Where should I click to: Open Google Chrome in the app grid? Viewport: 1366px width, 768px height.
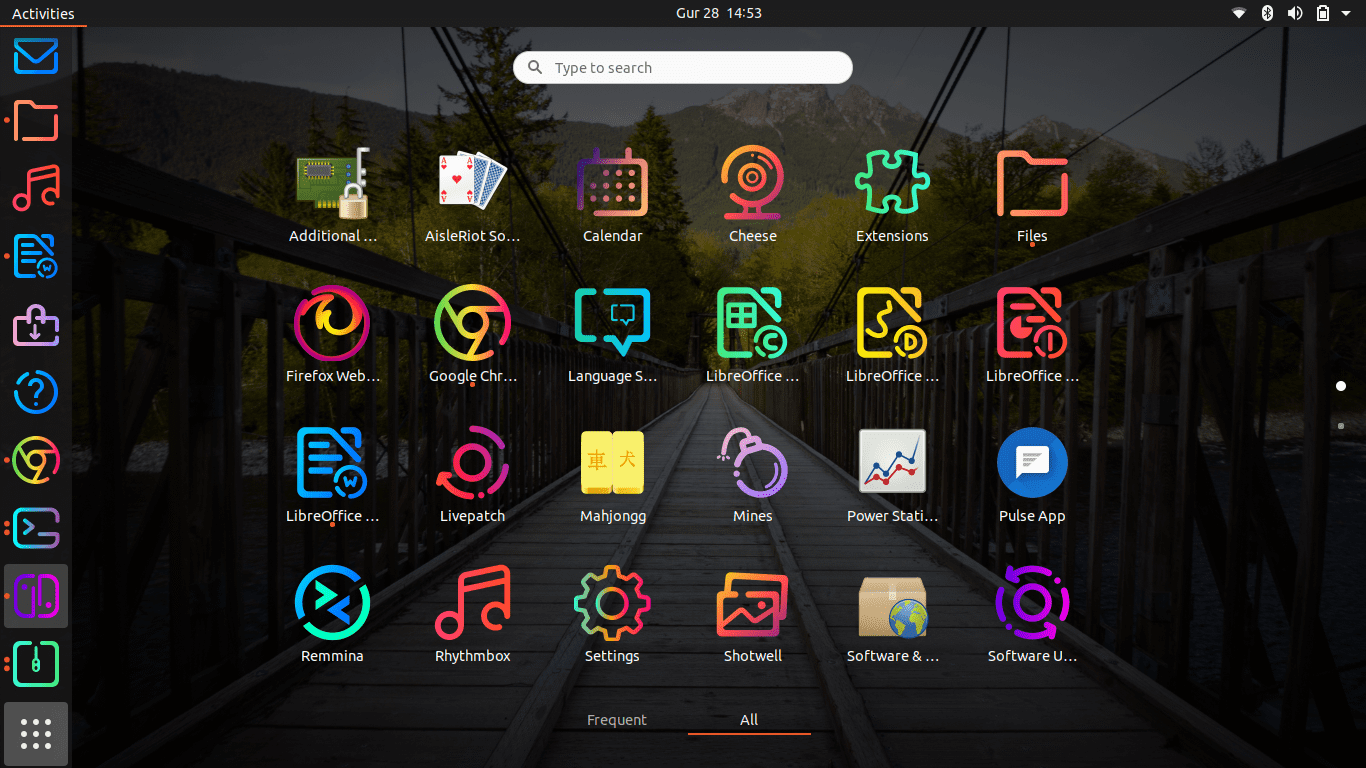click(x=472, y=336)
